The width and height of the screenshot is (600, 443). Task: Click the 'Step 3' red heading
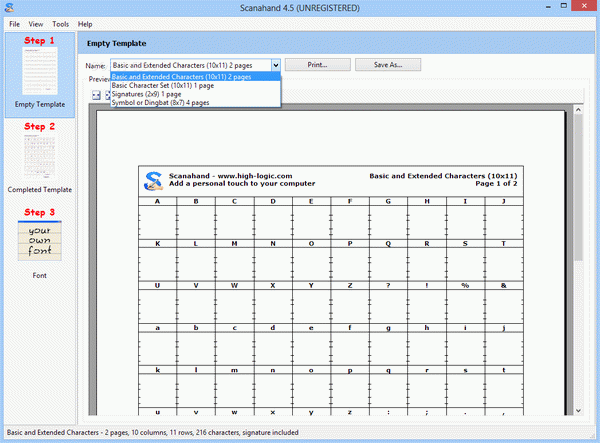click(x=39, y=212)
